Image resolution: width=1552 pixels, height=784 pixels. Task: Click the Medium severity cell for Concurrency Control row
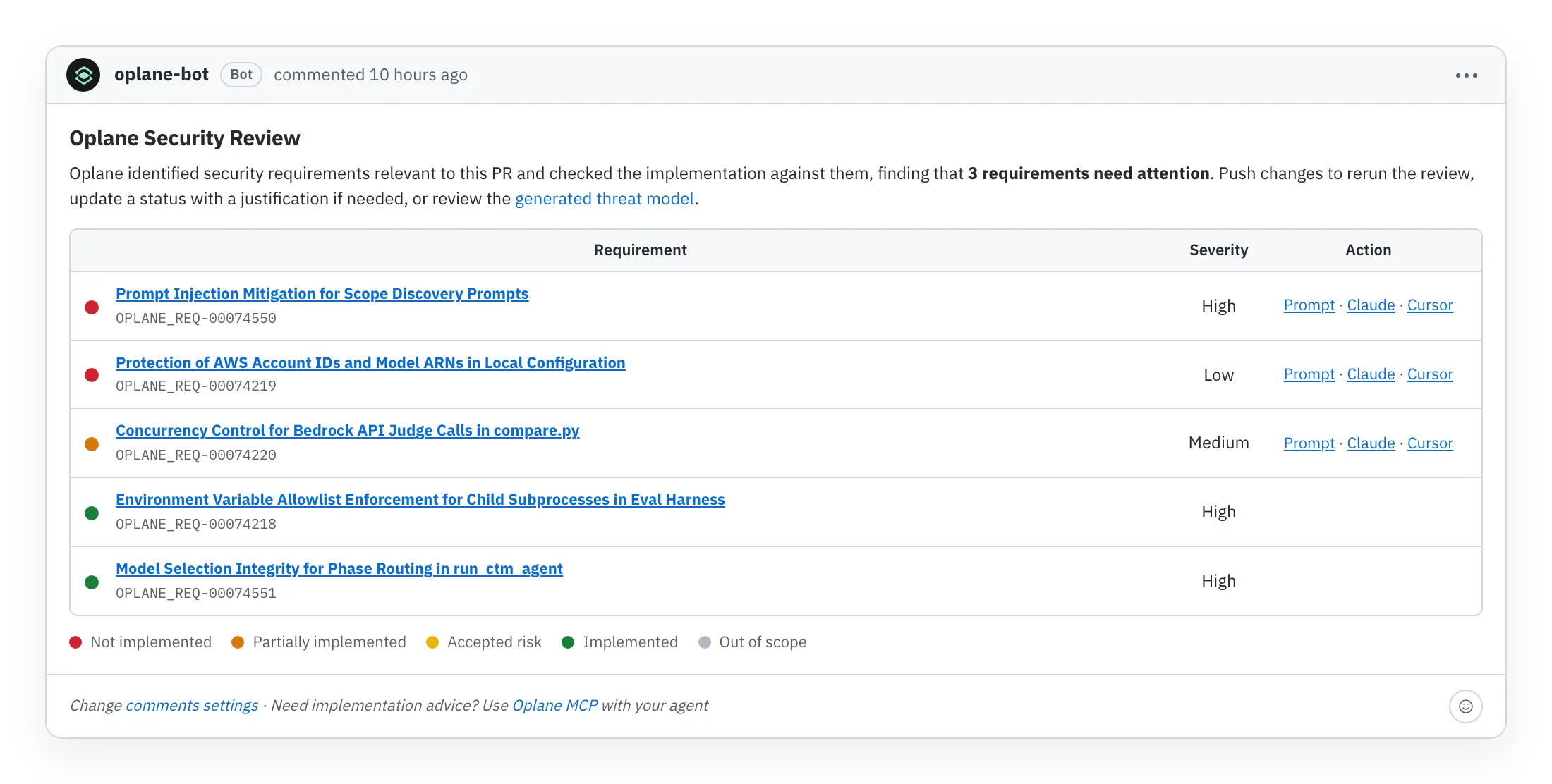(x=1218, y=443)
